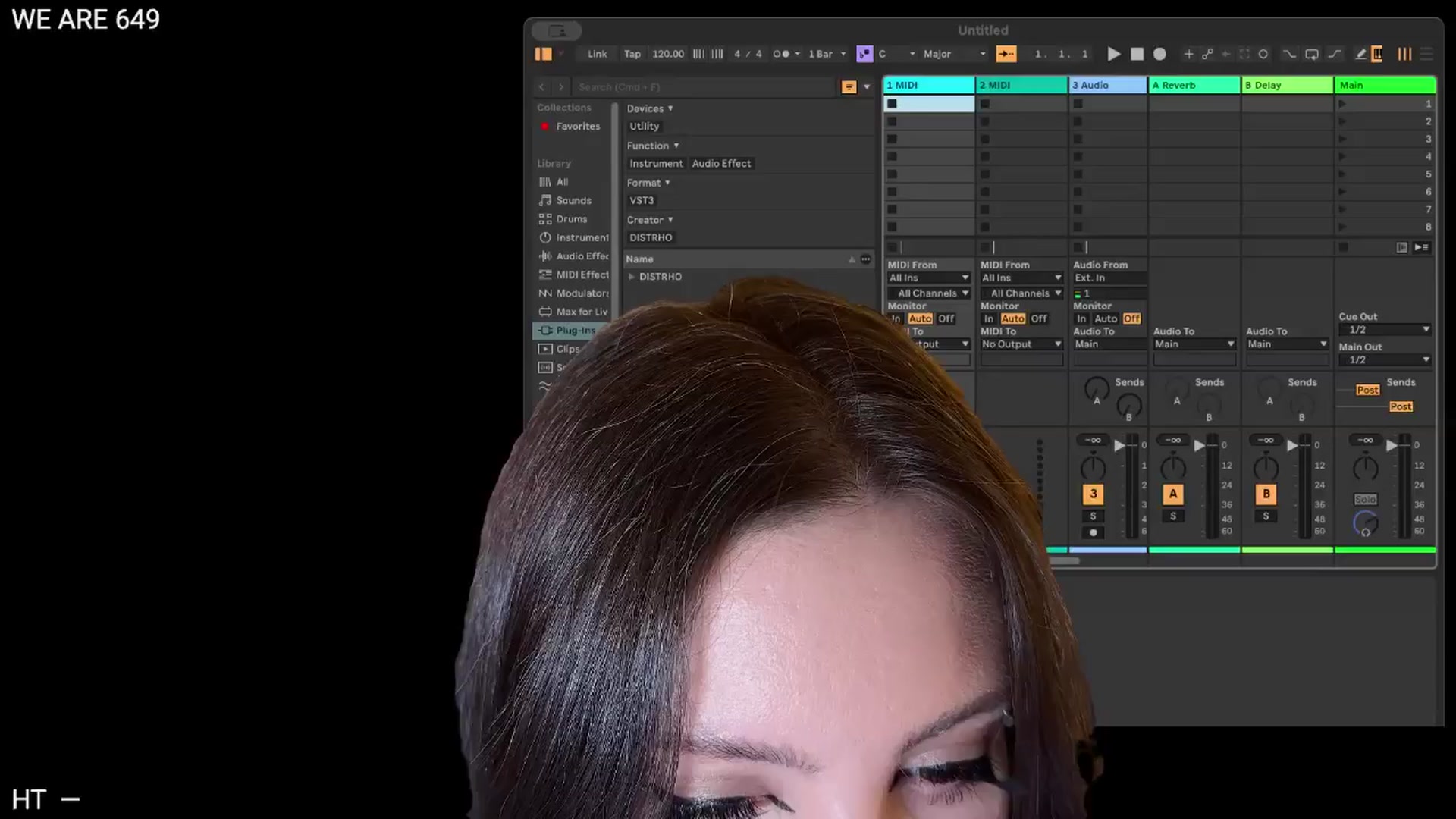The image size is (1456, 819).
Task: Open Drums in the browser library
Action: pos(571,219)
